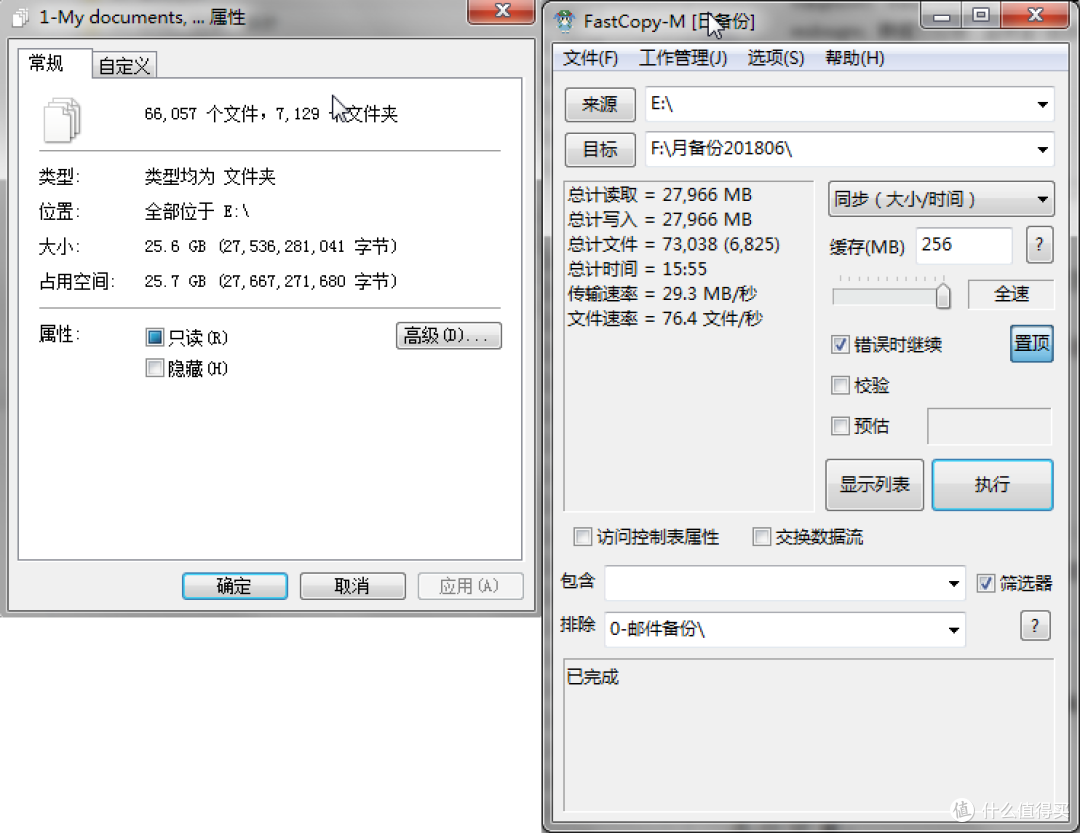Click the 全部位于 E:\ location text
Screen dimensions: 1080x833
point(197,211)
